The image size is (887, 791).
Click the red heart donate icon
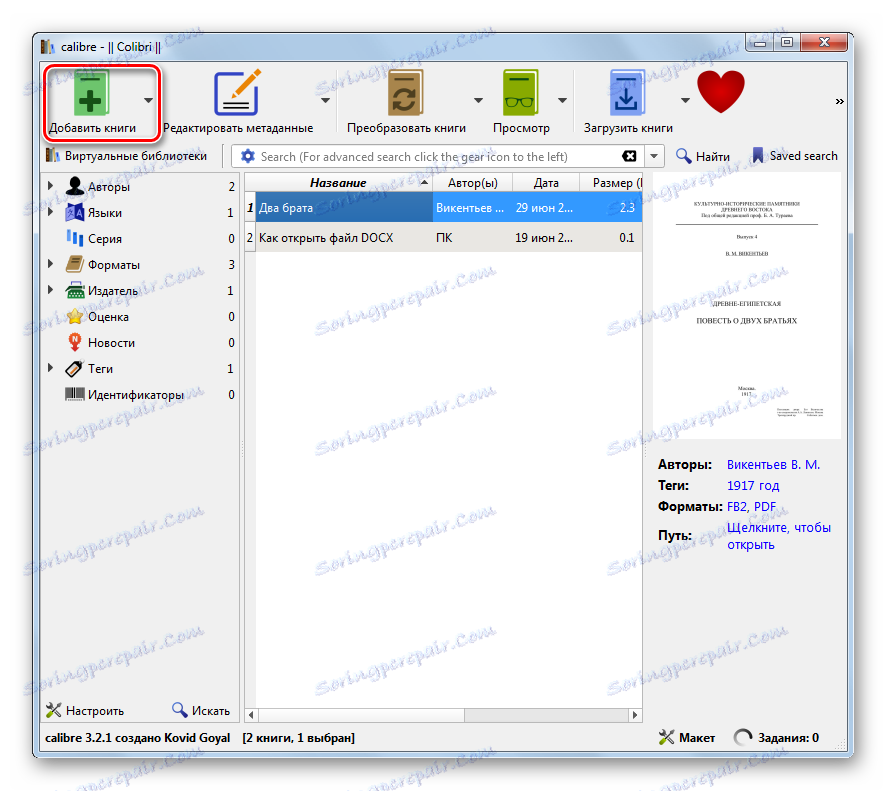coord(721,91)
